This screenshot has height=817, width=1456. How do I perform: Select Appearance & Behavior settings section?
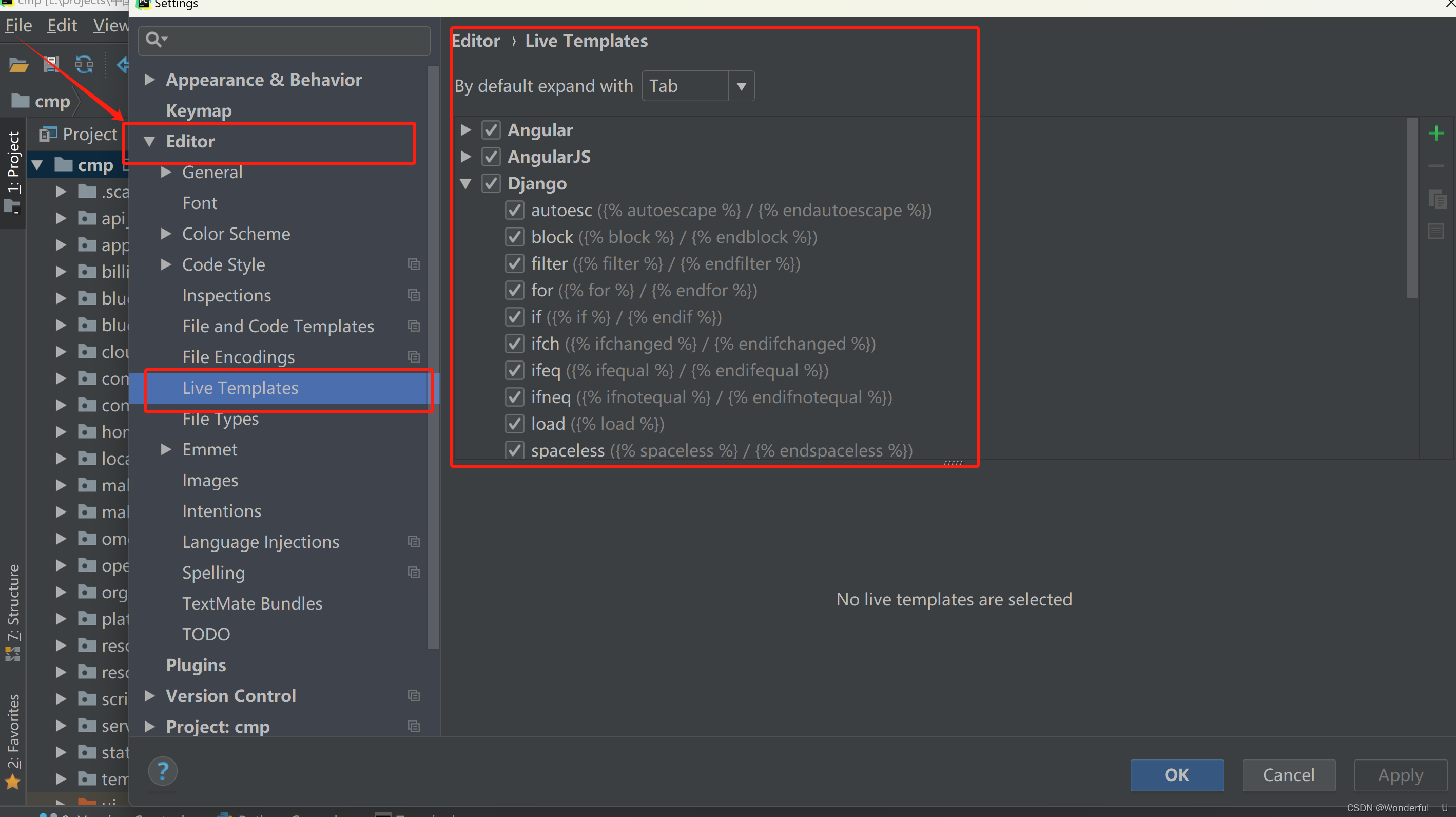[x=263, y=78]
